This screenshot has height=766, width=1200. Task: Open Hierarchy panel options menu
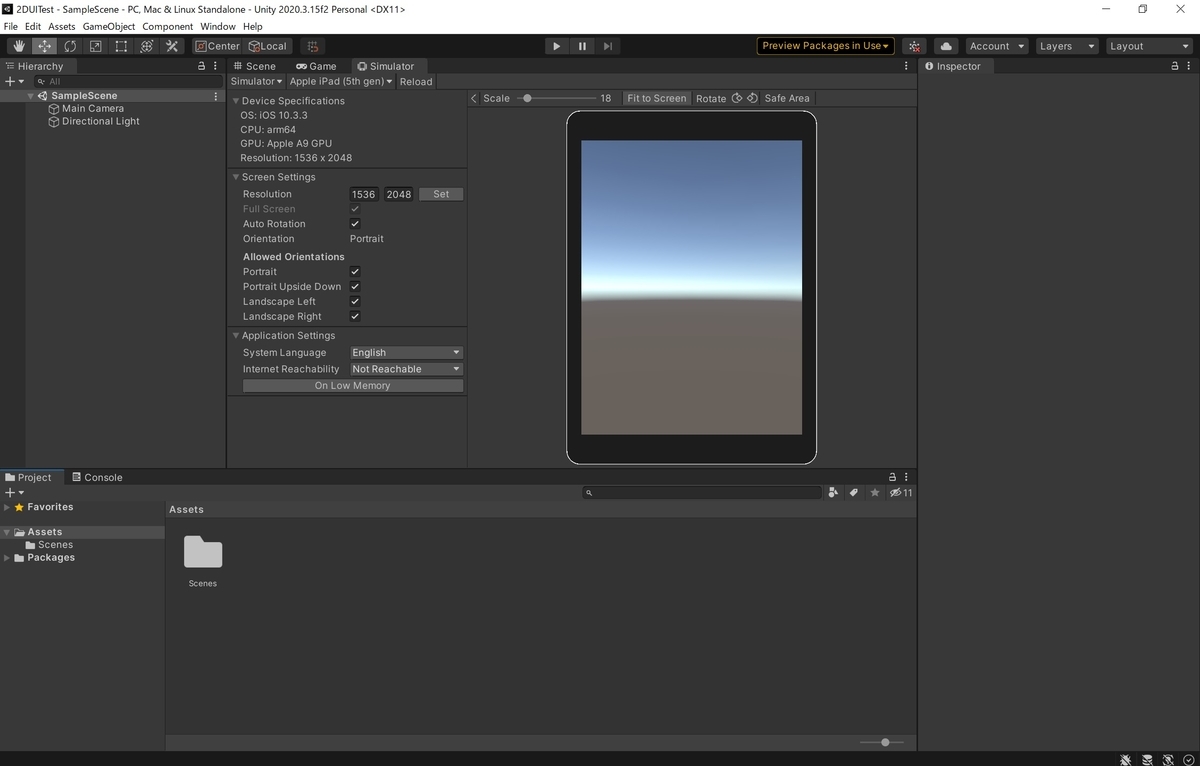(x=216, y=66)
